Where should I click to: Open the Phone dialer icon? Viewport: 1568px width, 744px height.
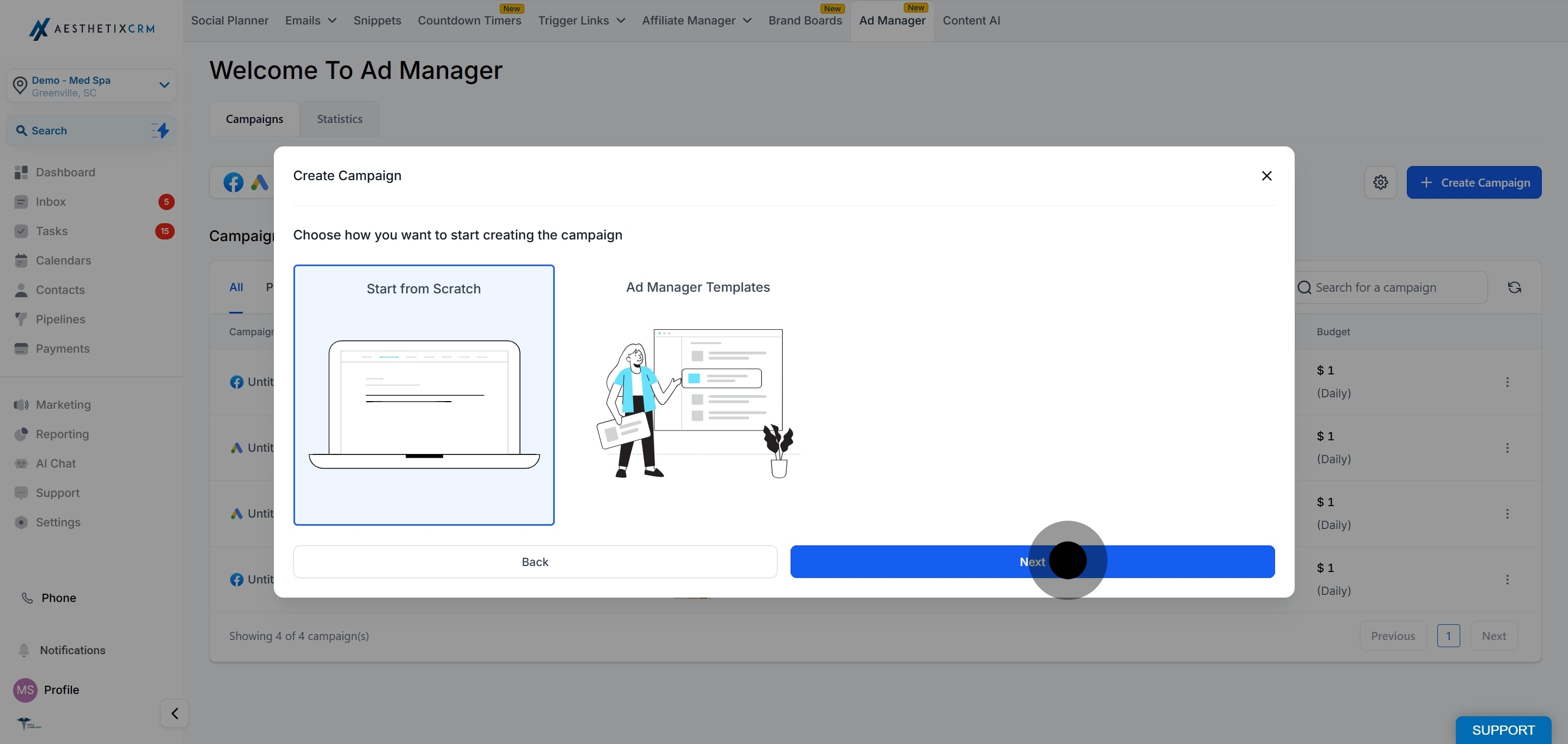click(x=27, y=598)
